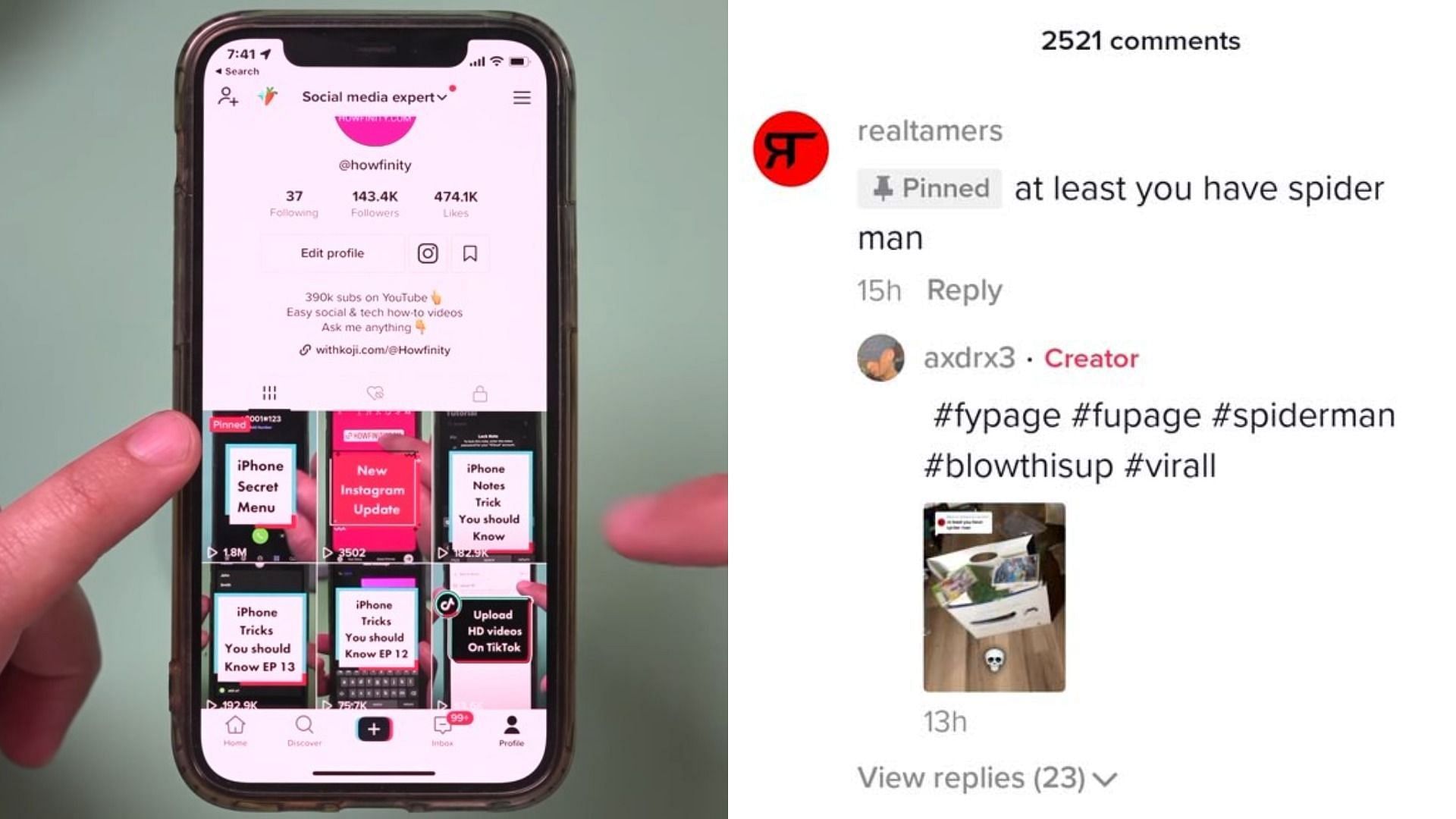Image resolution: width=1456 pixels, height=819 pixels.
Task: Select the Videos grid tab on profile
Action: pyautogui.click(x=268, y=392)
